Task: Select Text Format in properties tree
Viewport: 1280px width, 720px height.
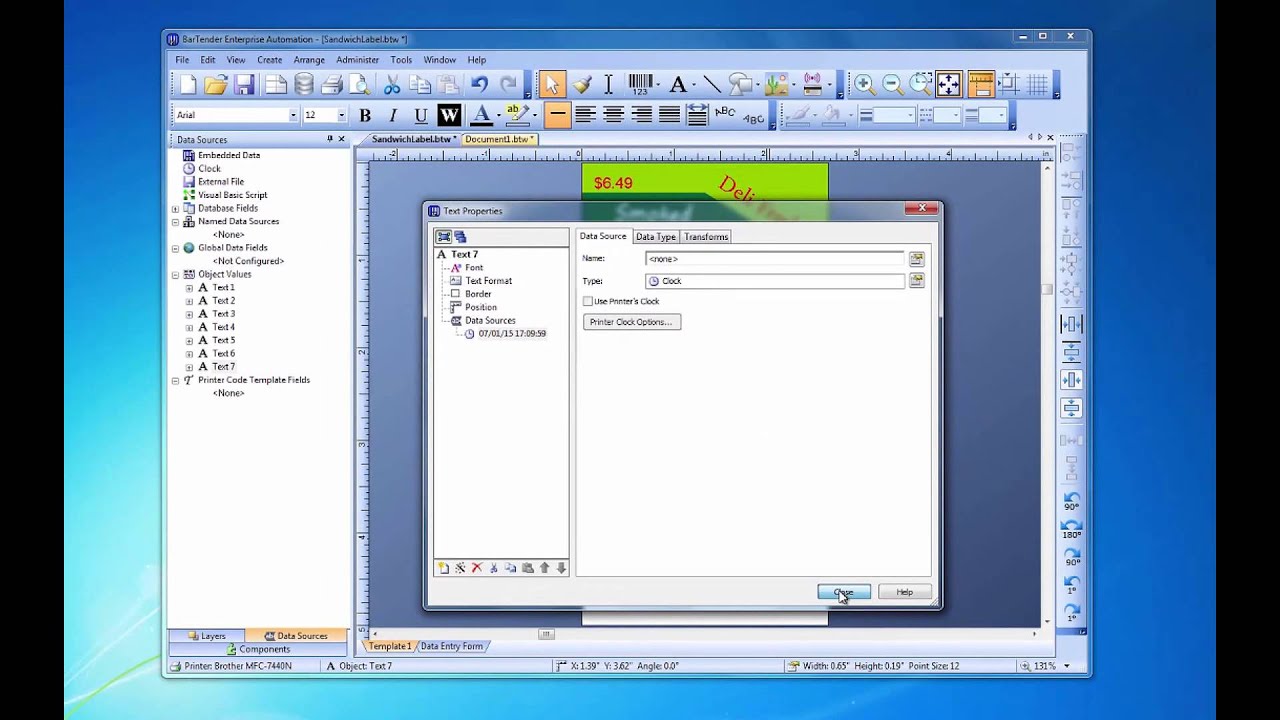Action: (488, 281)
